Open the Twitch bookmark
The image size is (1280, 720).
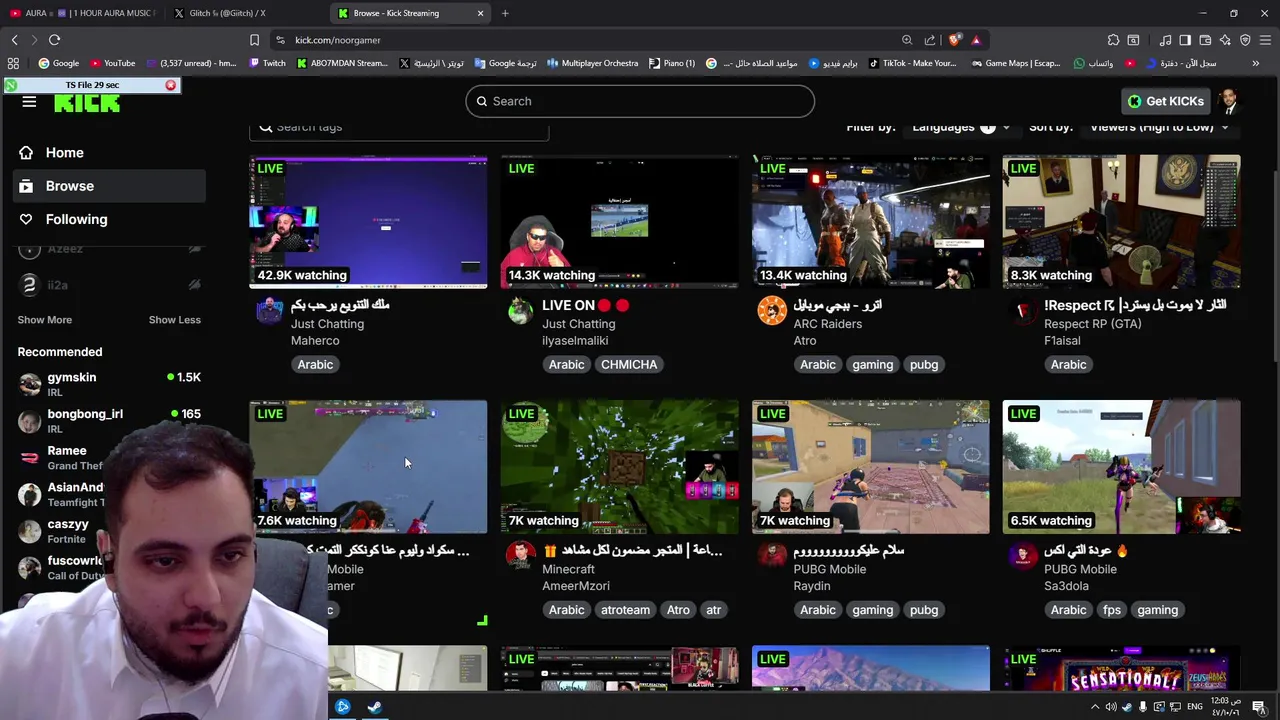(267, 63)
